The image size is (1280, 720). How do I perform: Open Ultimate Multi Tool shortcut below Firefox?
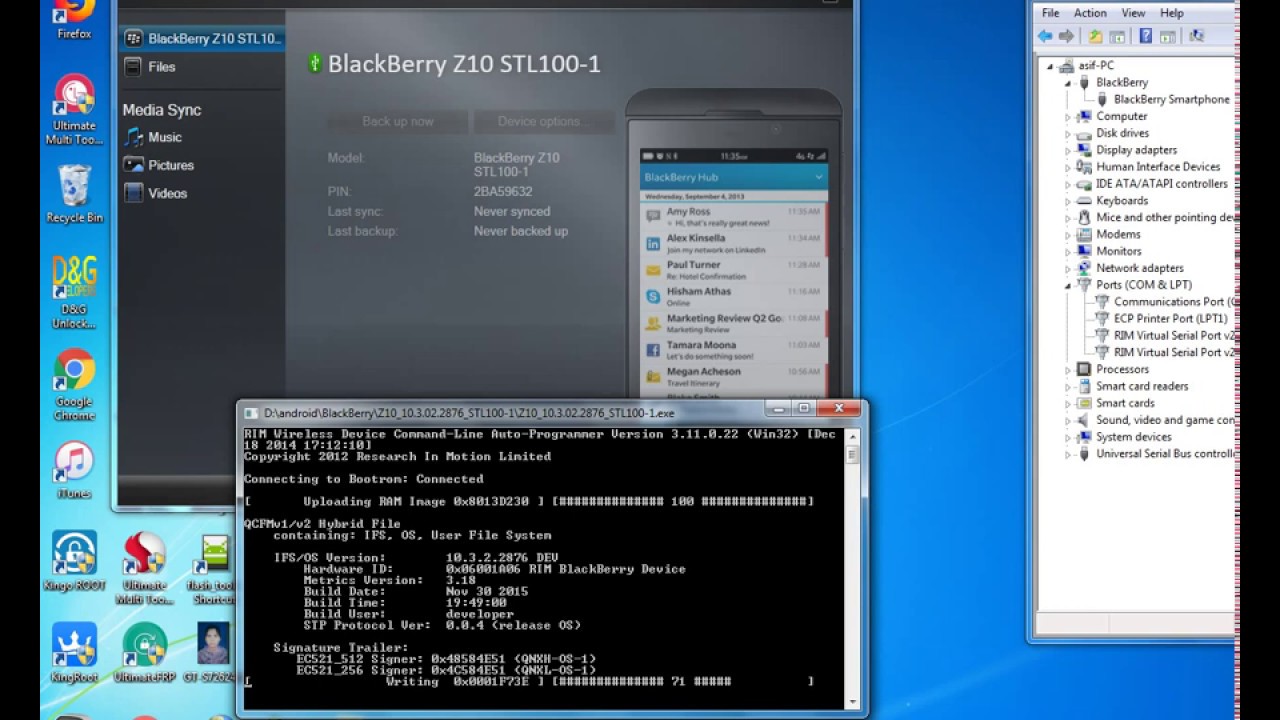coord(74,110)
